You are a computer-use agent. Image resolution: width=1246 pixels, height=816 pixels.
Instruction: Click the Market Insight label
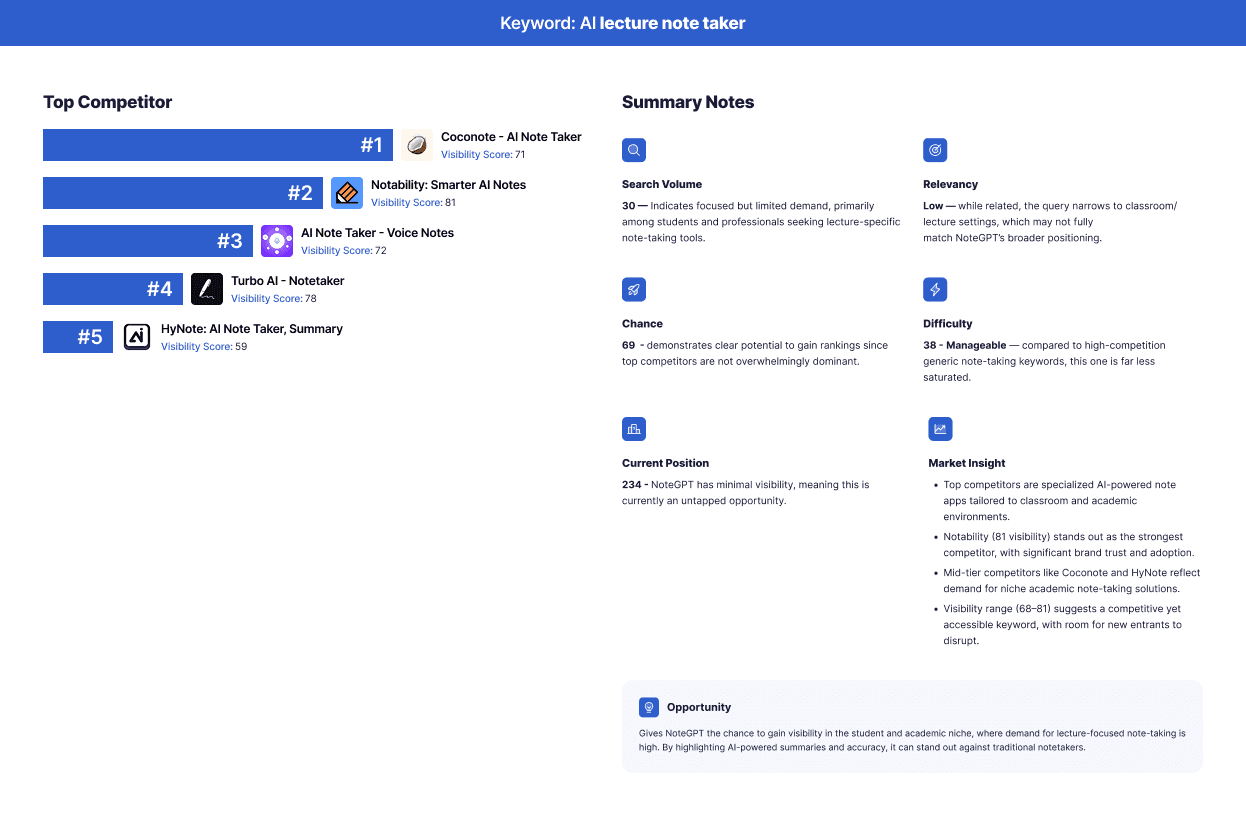point(967,463)
